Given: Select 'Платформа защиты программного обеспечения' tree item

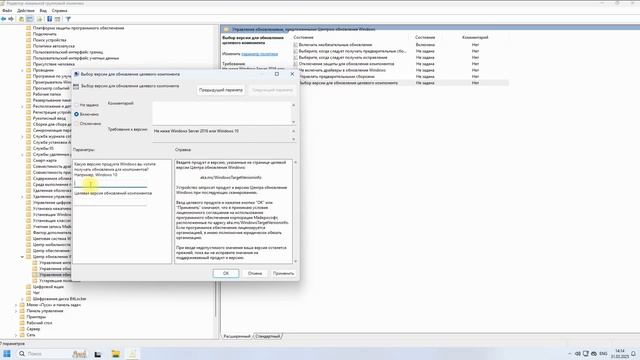Looking at the screenshot, I should click(78, 28).
